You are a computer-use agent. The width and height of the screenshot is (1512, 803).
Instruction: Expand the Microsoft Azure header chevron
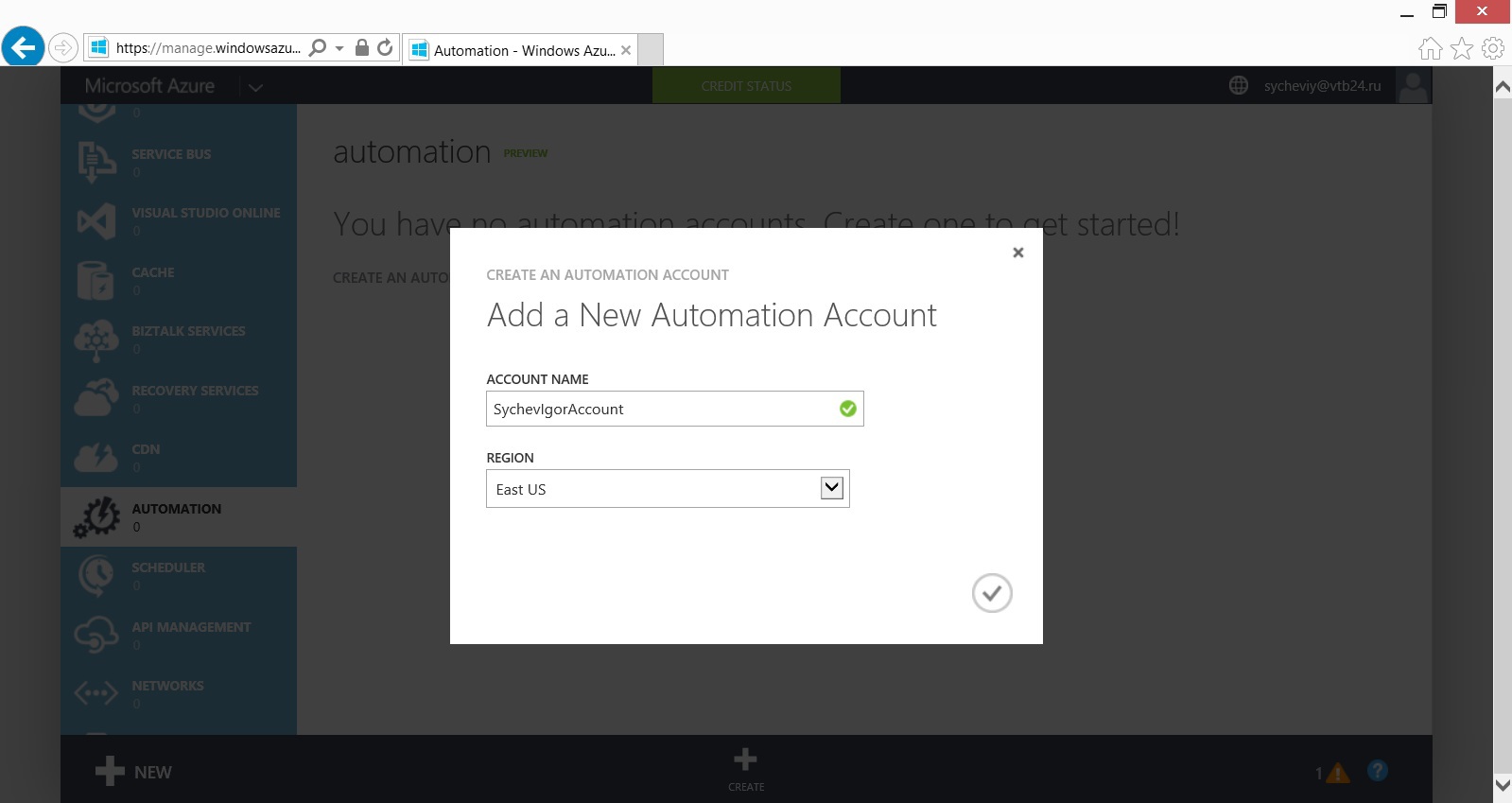click(255, 87)
